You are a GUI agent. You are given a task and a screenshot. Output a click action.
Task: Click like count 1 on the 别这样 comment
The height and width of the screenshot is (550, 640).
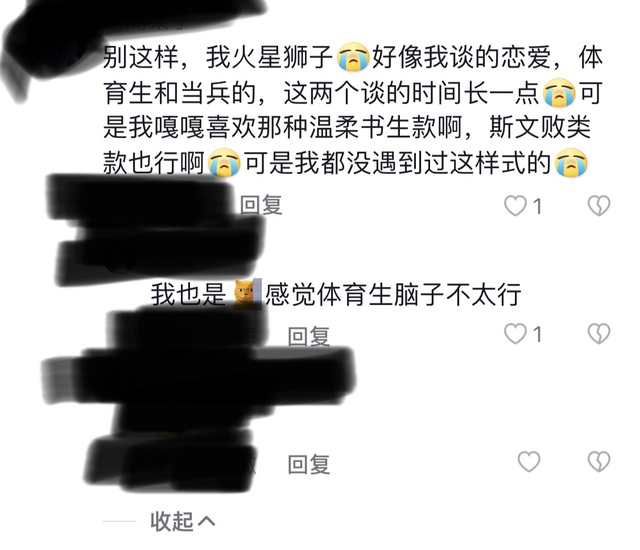tap(538, 206)
